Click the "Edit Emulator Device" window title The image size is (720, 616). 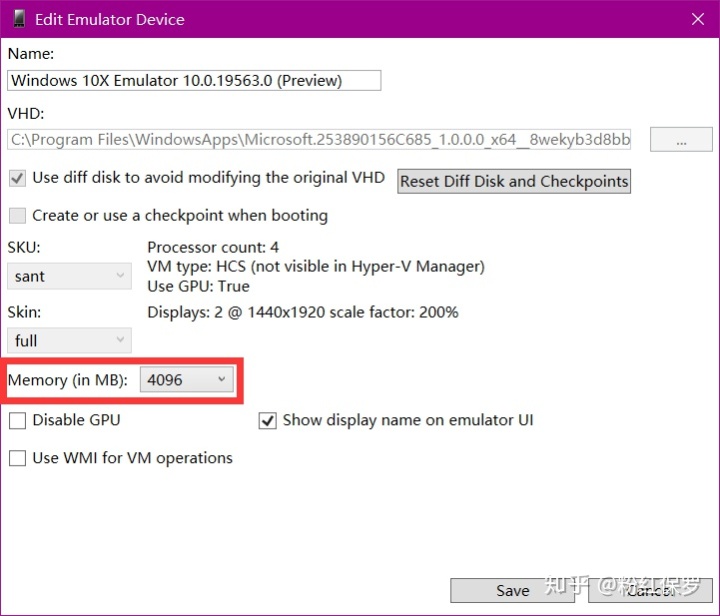click(110, 20)
